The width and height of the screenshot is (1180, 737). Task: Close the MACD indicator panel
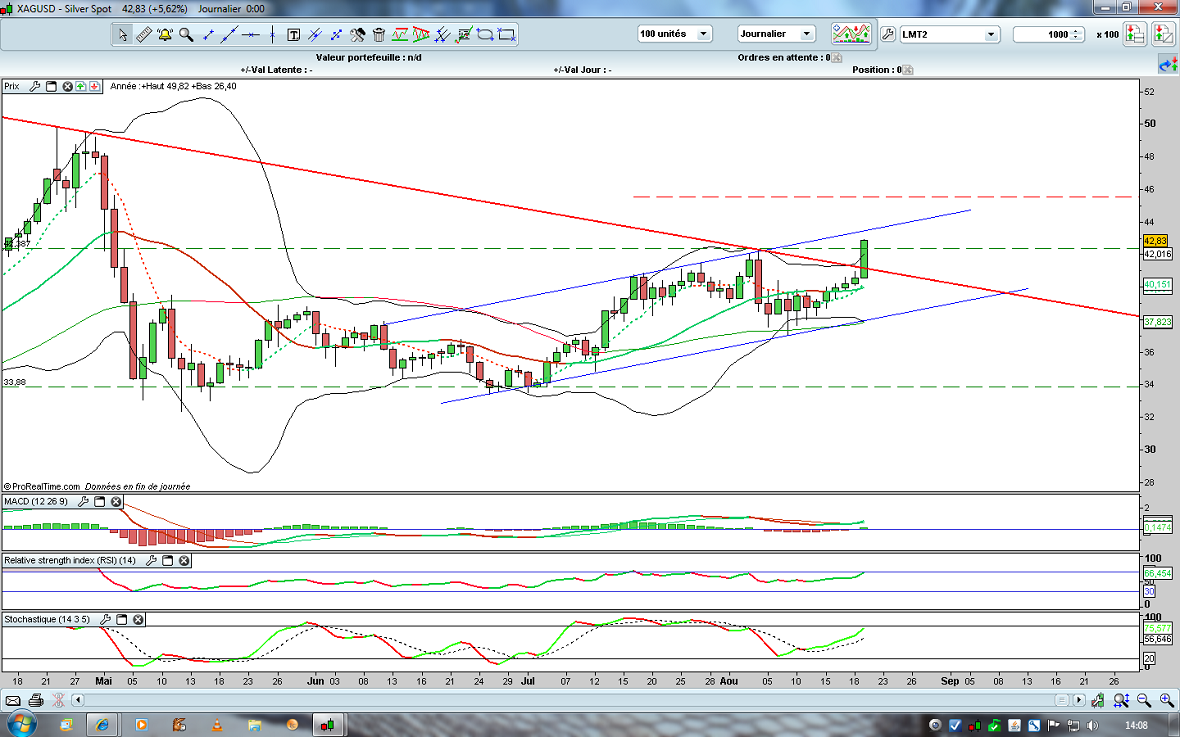(116, 502)
